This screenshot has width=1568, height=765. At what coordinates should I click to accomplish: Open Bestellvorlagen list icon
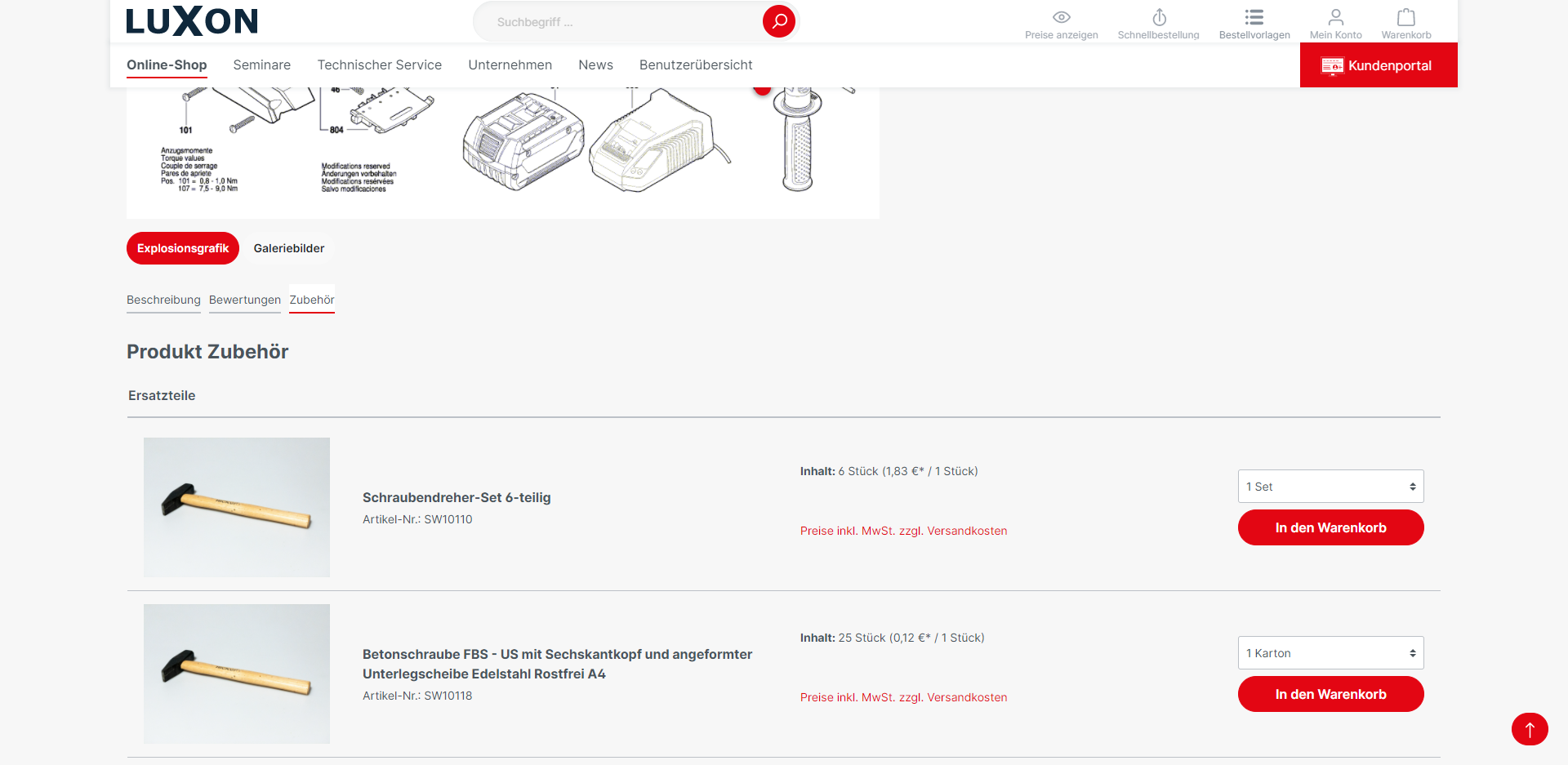pyautogui.click(x=1254, y=18)
